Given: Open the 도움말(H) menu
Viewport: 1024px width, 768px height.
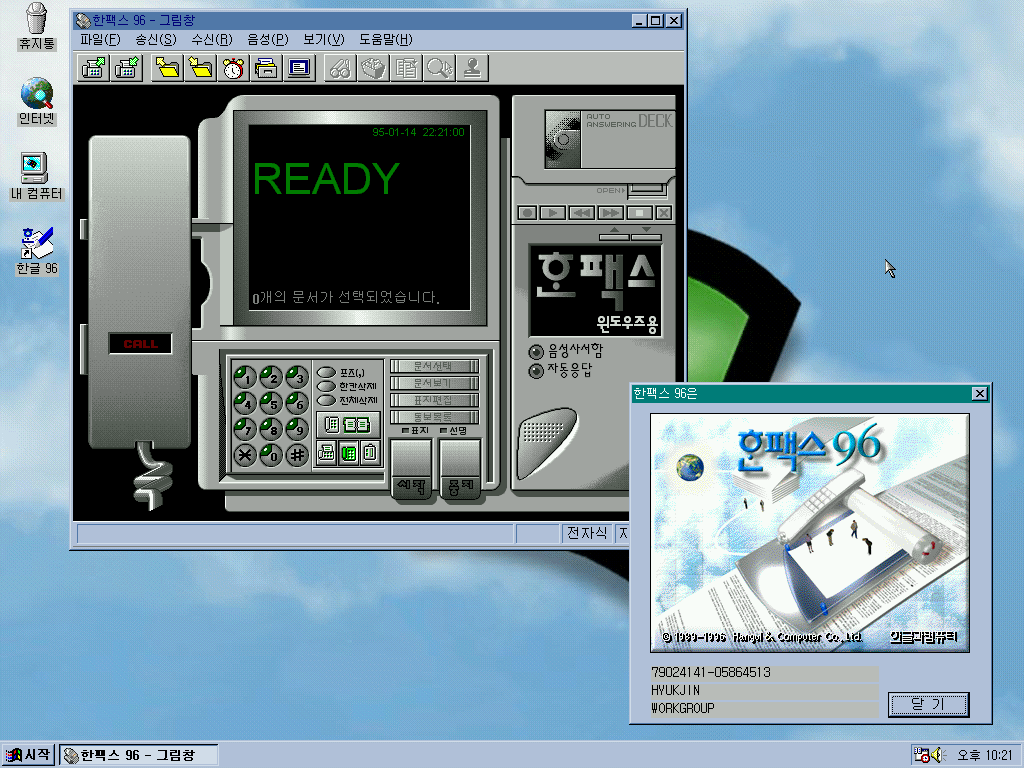Looking at the screenshot, I should (x=385, y=39).
